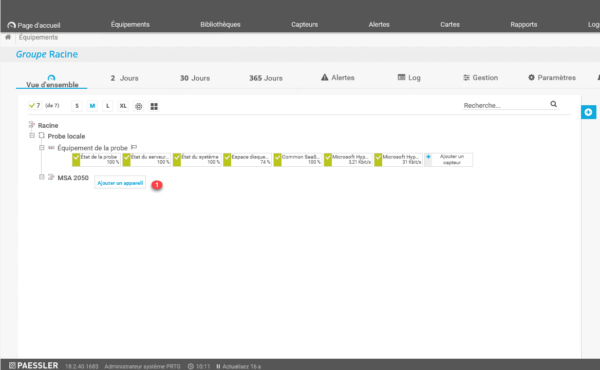Switch to the 30 Jours tab

tap(195, 78)
